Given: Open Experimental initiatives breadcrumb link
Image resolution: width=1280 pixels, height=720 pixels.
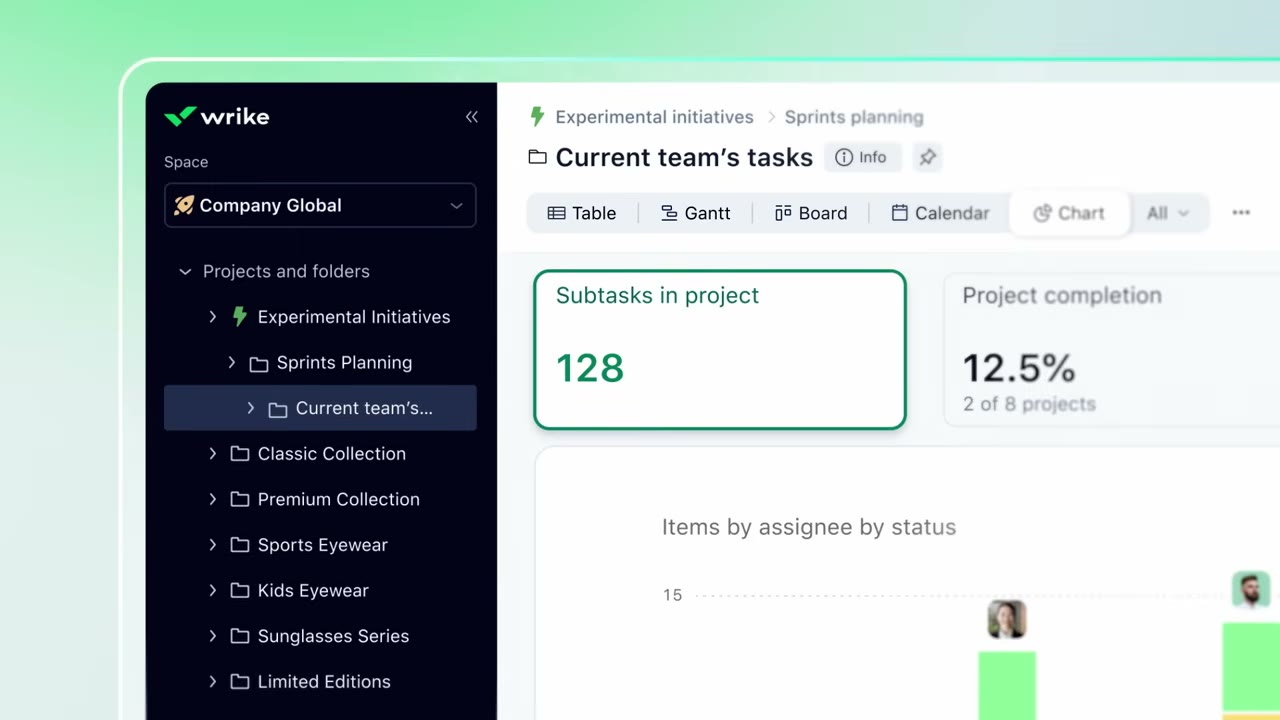Looking at the screenshot, I should 654,117.
